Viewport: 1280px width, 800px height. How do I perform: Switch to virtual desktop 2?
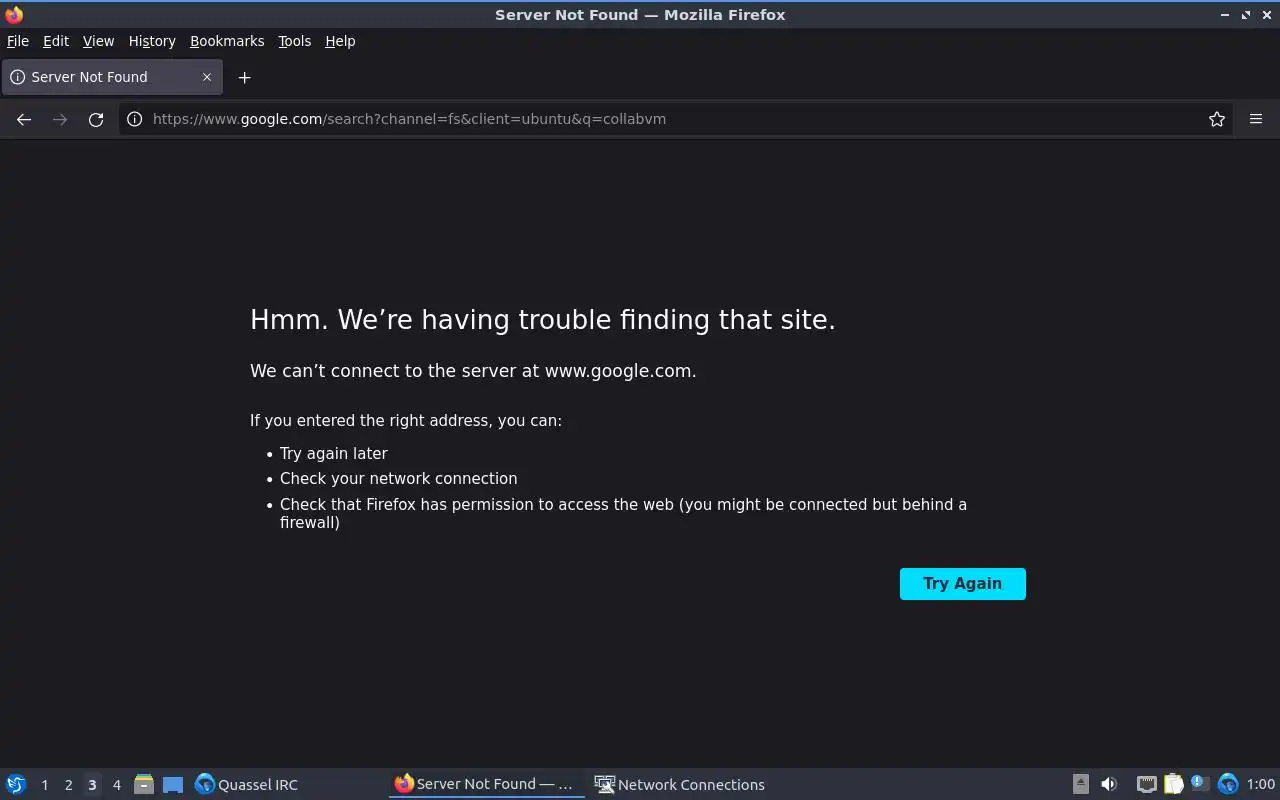(68, 785)
